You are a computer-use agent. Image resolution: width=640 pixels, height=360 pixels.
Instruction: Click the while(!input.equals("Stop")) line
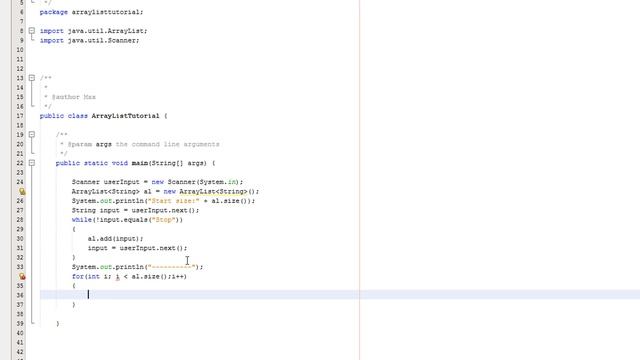[x=127, y=220]
